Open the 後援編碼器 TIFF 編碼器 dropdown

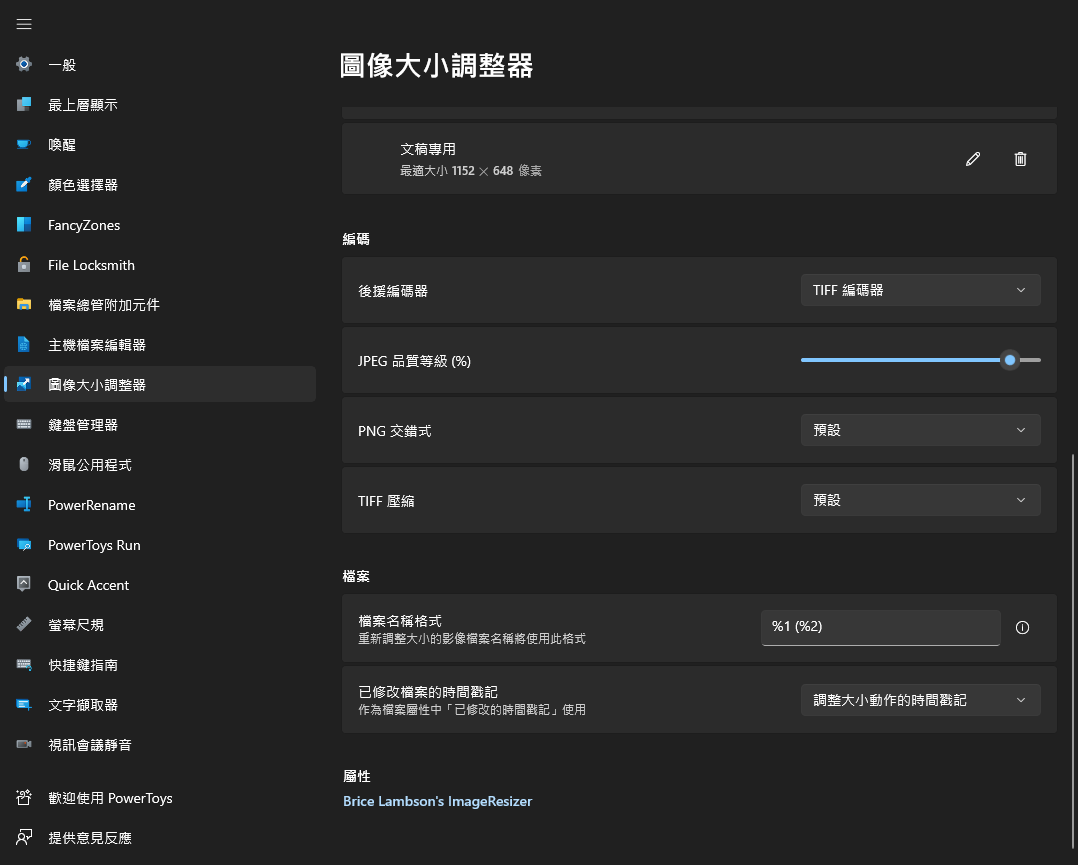(919, 290)
